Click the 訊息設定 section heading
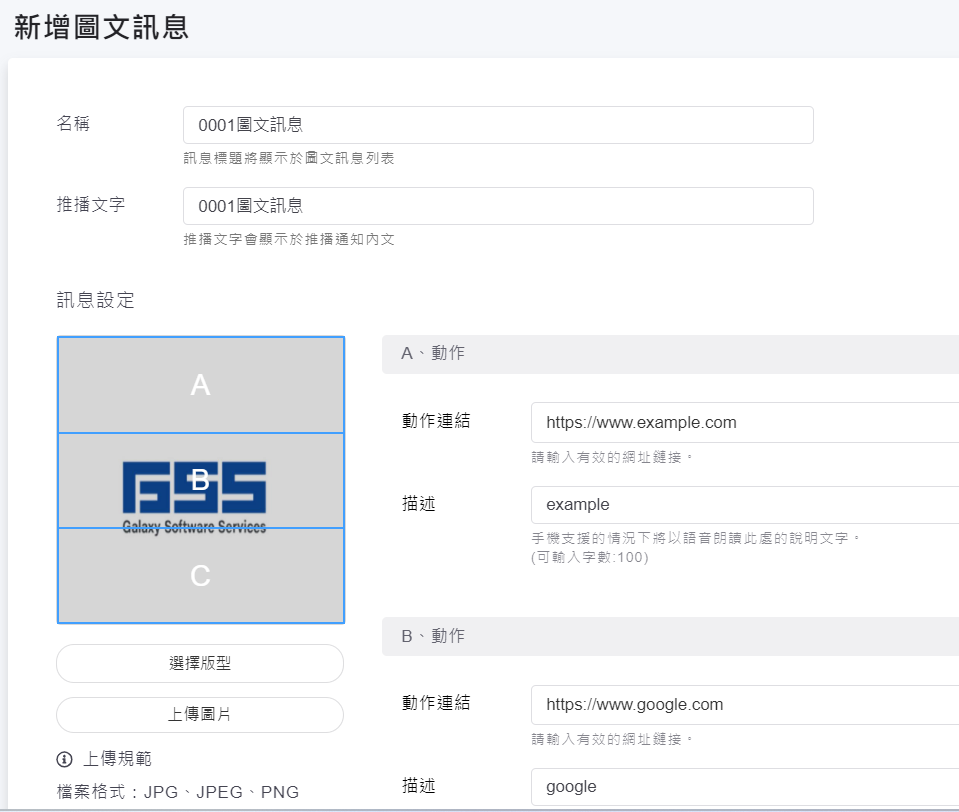The image size is (959, 812). pyautogui.click(x=96, y=300)
